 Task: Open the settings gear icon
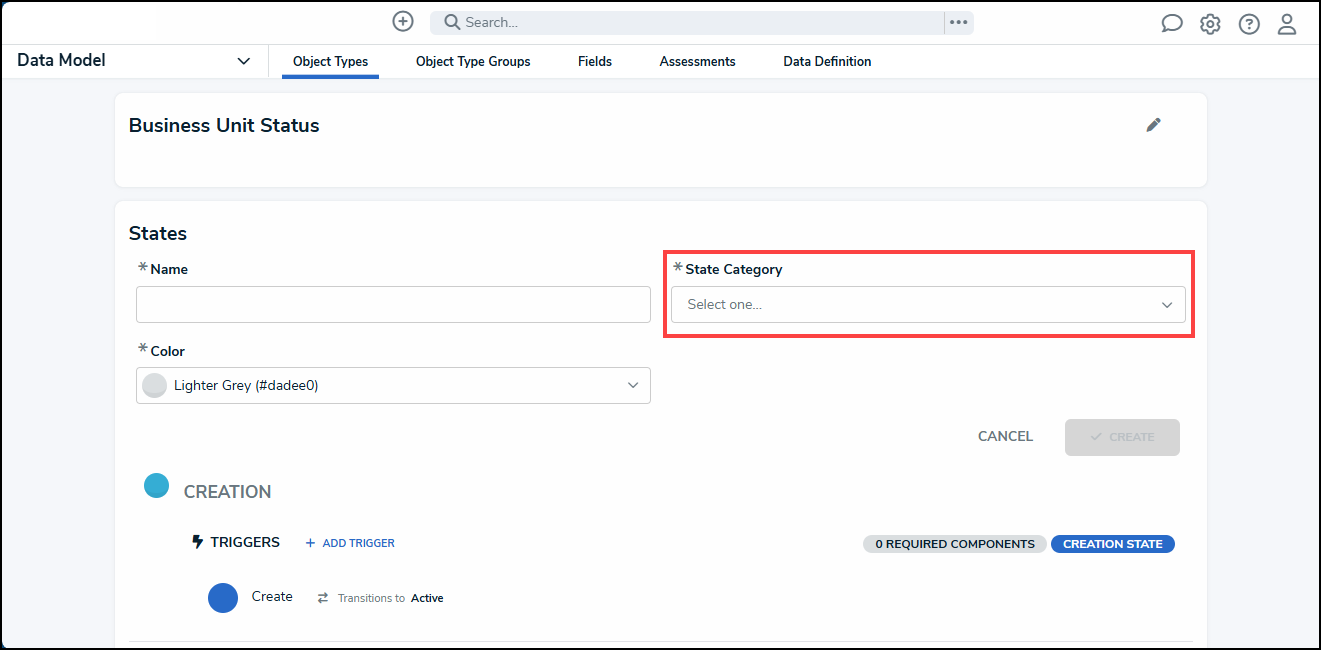(x=1210, y=24)
